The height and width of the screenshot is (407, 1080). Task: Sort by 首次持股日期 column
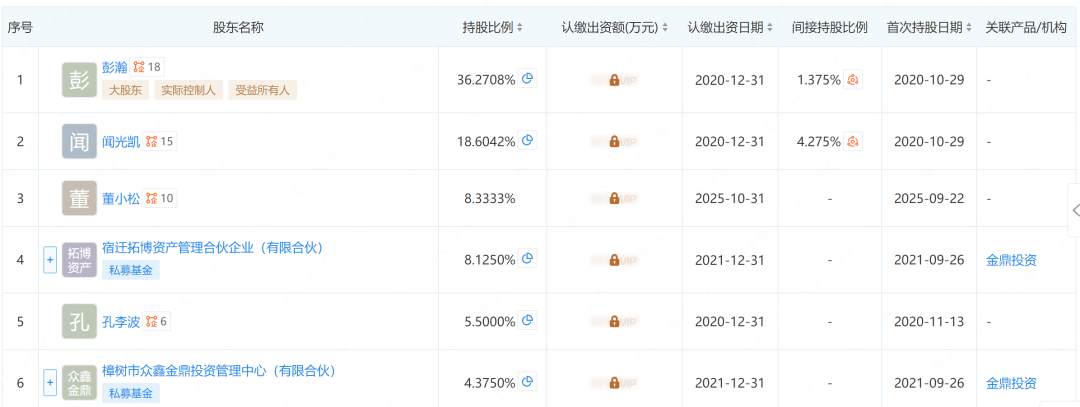[929, 28]
